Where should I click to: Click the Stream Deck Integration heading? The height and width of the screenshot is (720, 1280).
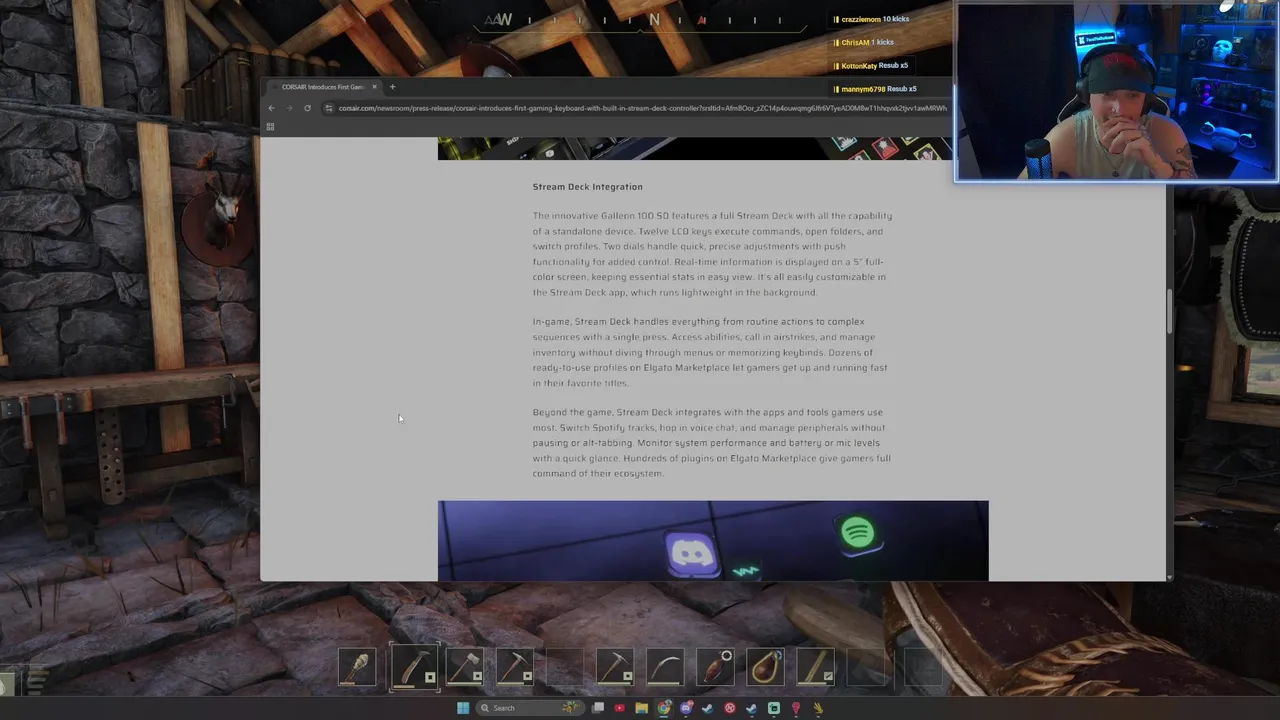tap(587, 187)
